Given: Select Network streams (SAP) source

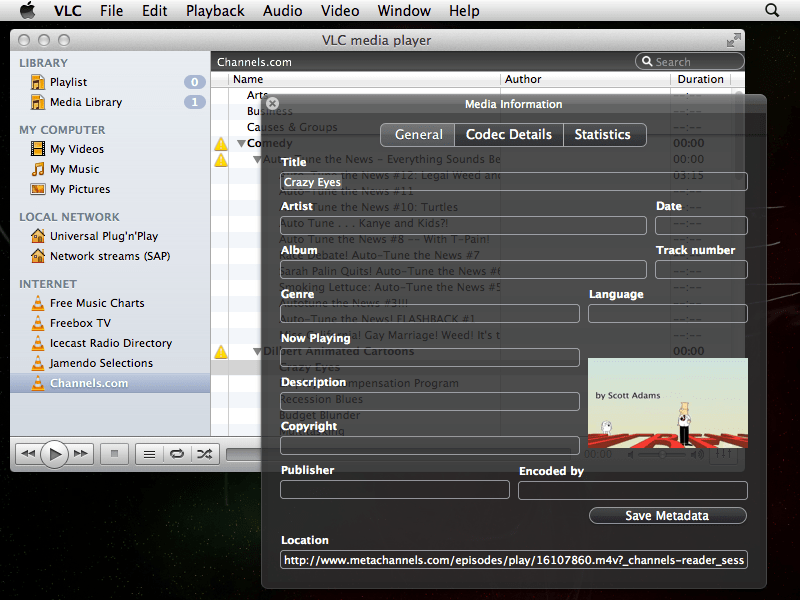Looking at the screenshot, I should pyautogui.click(x=110, y=256).
